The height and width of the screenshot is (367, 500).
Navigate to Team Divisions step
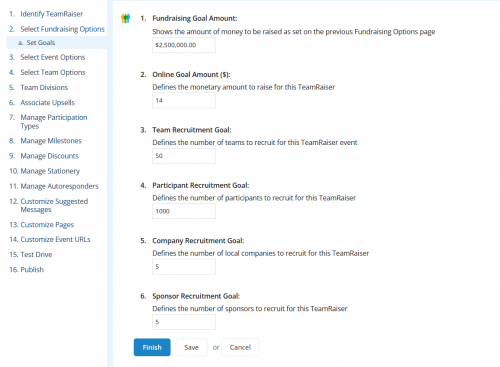pyautogui.click(x=44, y=87)
